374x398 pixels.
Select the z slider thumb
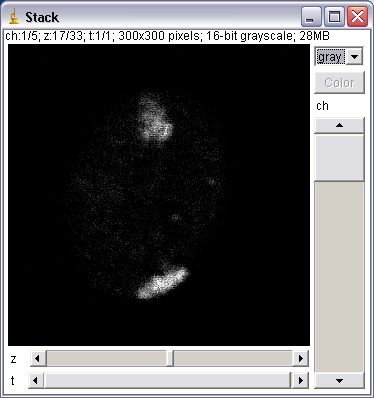click(170, 359)
